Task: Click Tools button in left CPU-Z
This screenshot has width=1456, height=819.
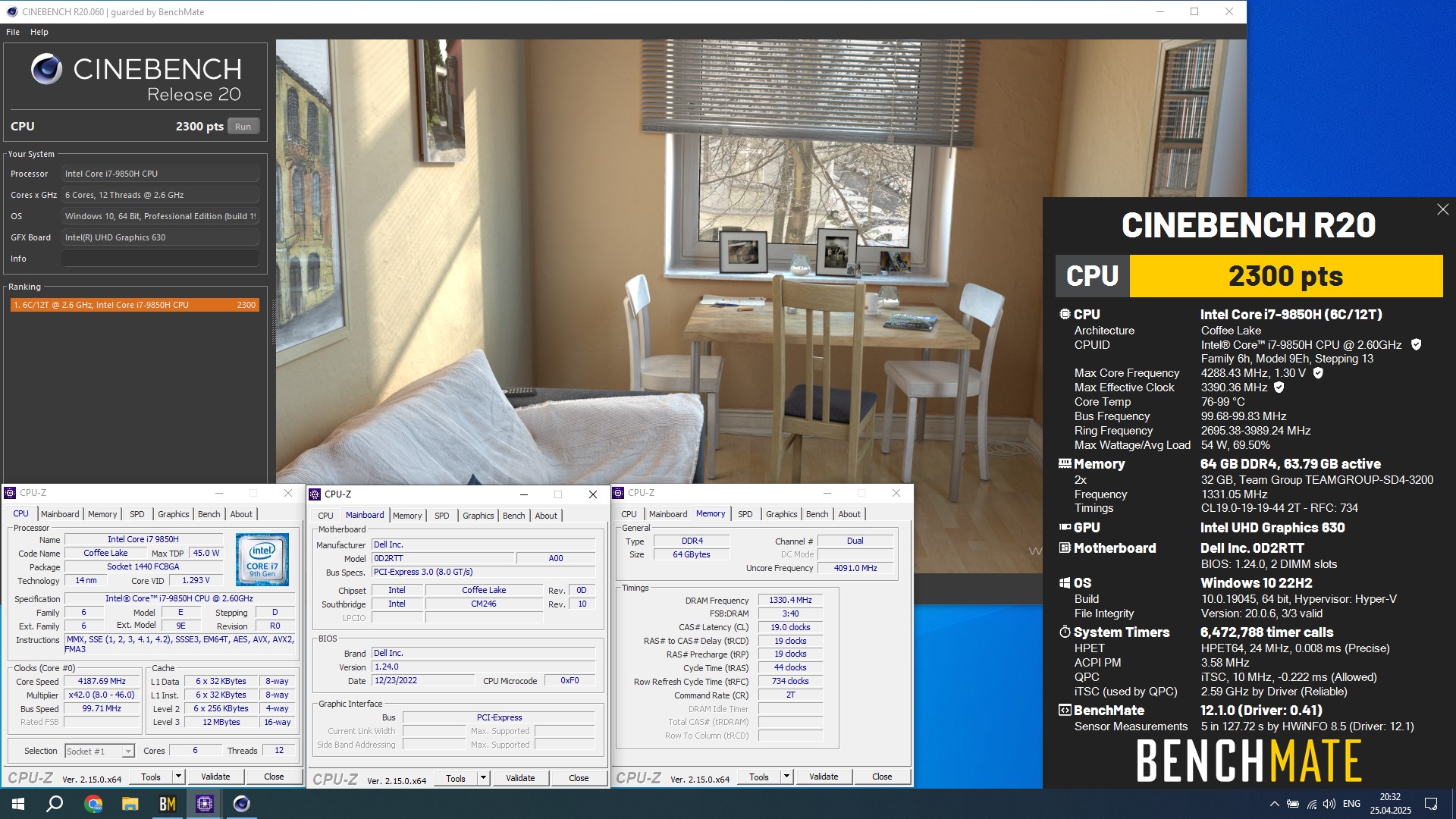Action: pyautogui.click(x=151, y=777)
